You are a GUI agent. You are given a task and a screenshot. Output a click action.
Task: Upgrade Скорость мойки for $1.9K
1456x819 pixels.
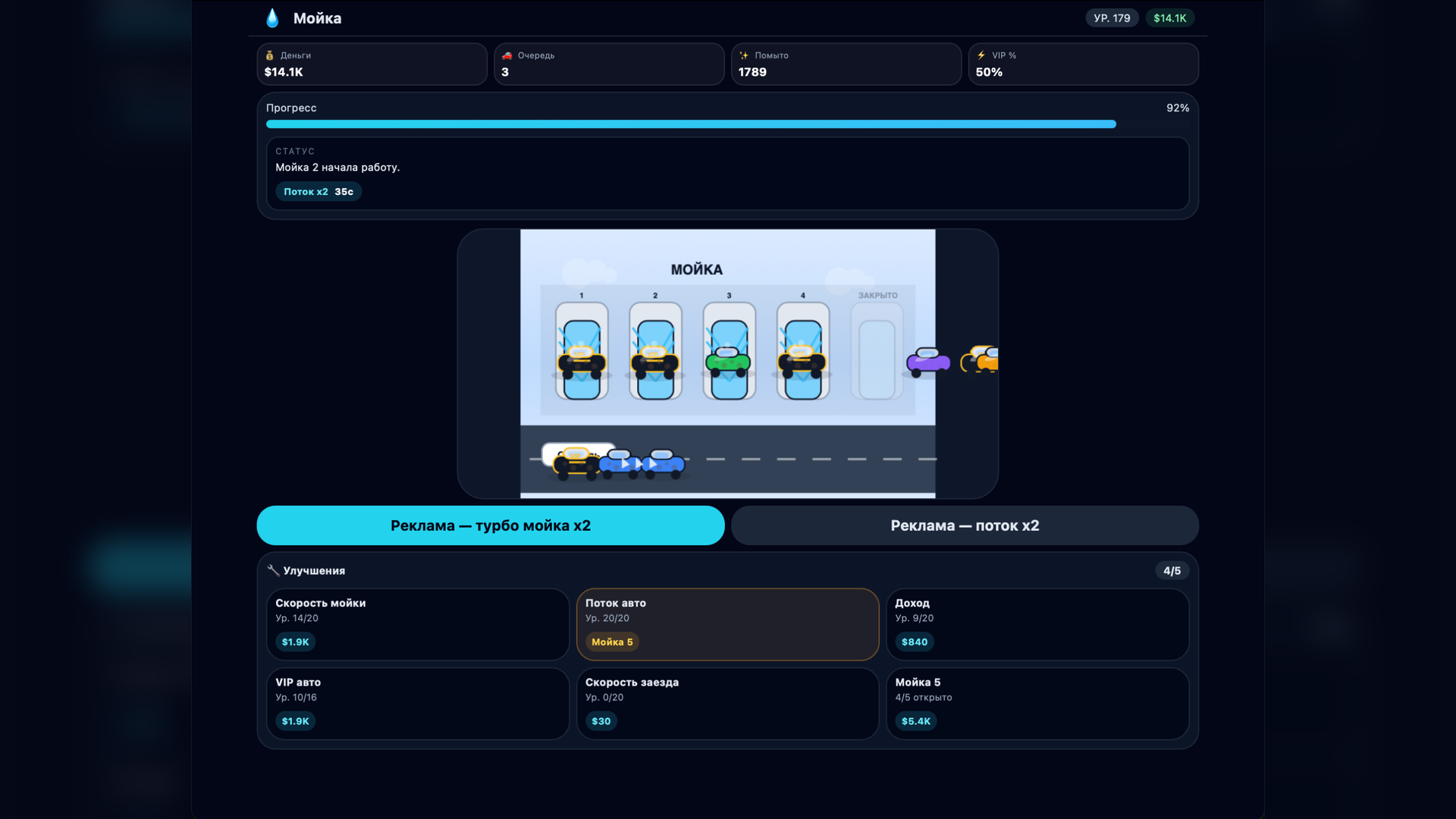tap(295, 642)
